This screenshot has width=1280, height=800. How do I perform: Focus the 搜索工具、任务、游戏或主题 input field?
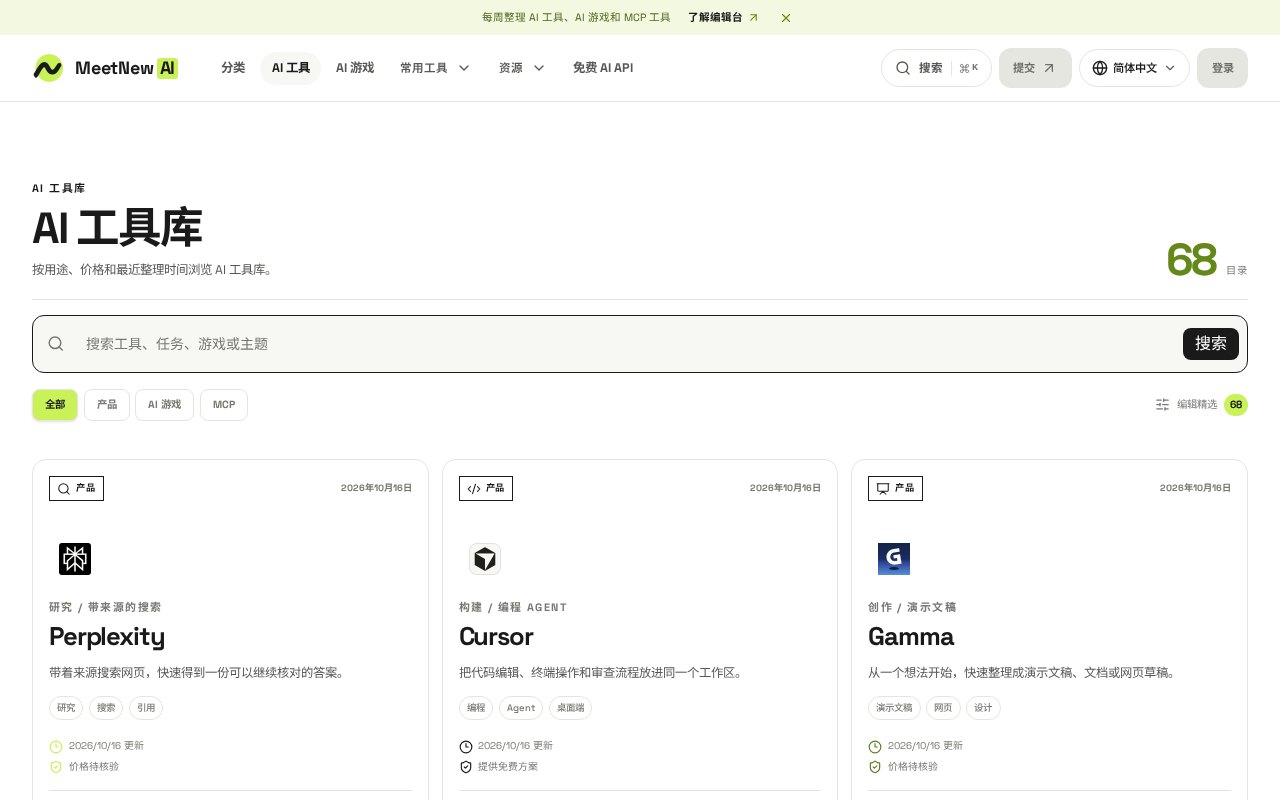628,344
